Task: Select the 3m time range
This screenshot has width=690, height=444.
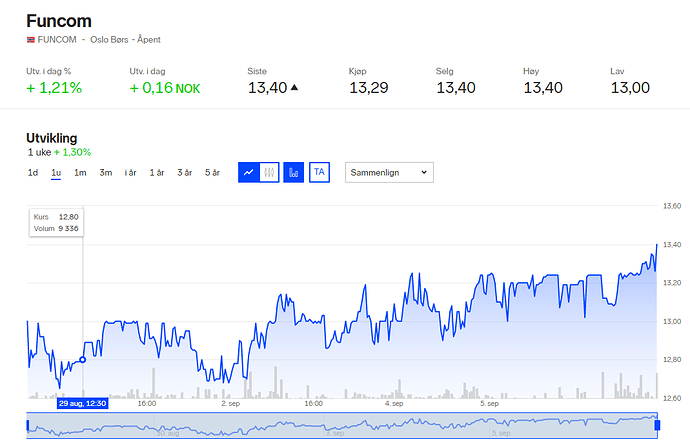Action: 106,173
